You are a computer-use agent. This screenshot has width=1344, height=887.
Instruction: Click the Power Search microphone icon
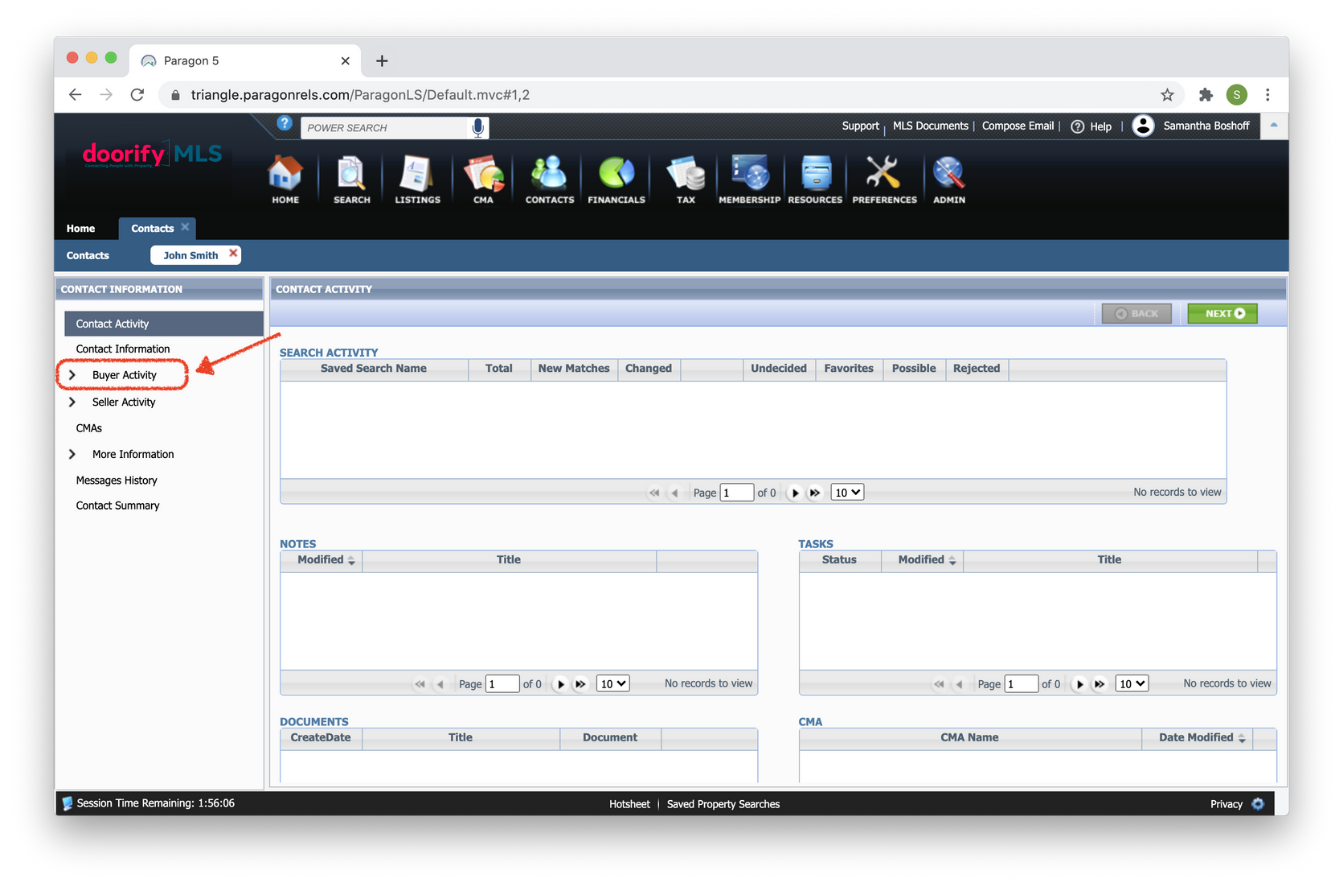[x=478, y=127]
